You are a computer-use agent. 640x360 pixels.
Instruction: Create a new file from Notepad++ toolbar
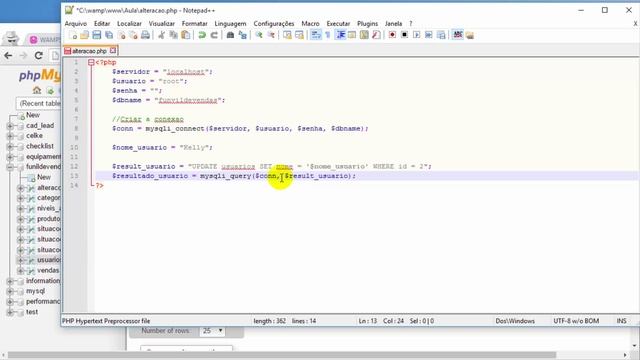point(73,35)
